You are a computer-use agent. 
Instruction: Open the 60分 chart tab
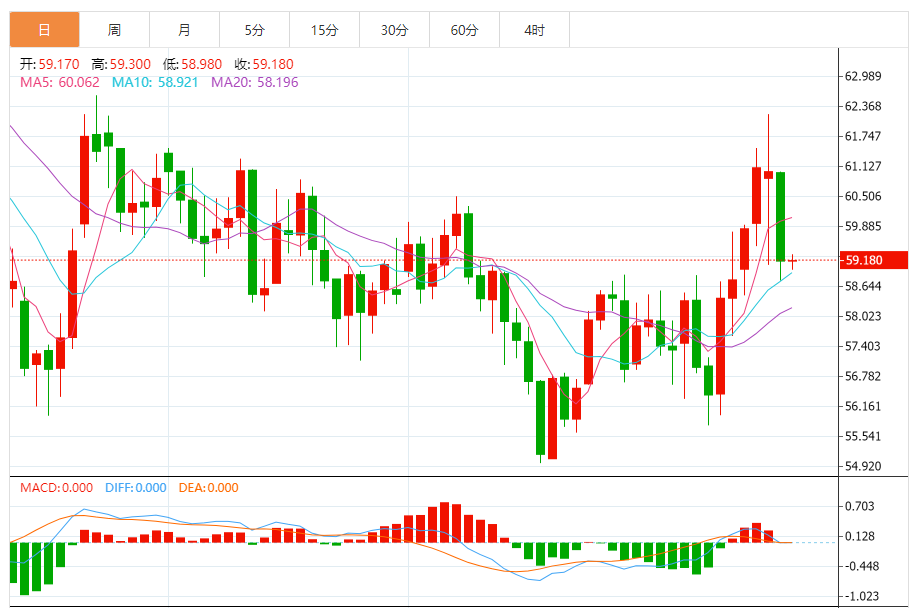464,30
